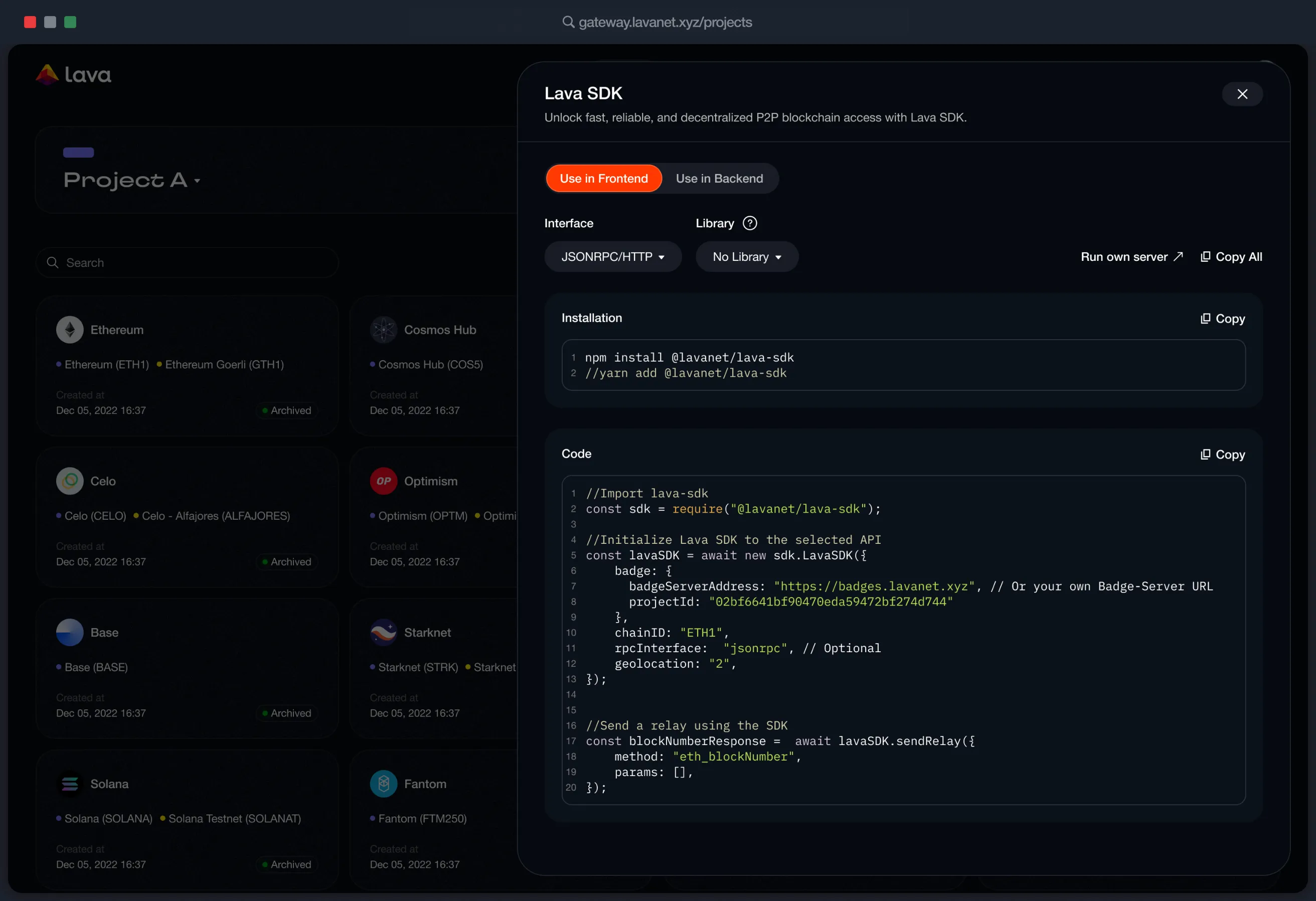This screenshot has height=901, width=1316.
Task: Click the Celo chain icon
Action: click(70, 481)
